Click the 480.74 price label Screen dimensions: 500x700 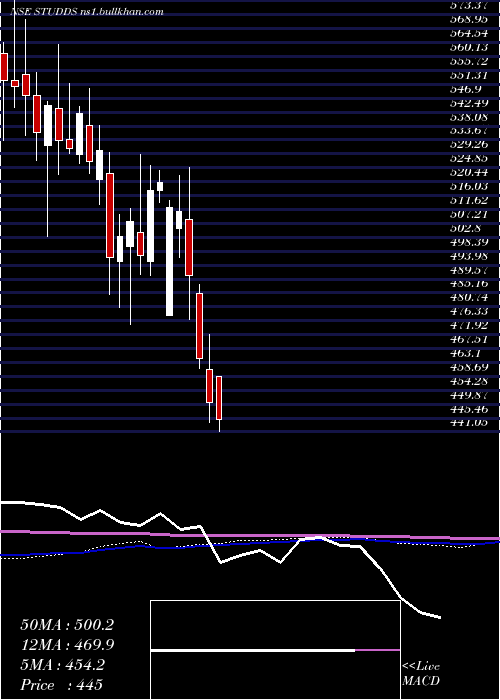click(471, 297)
